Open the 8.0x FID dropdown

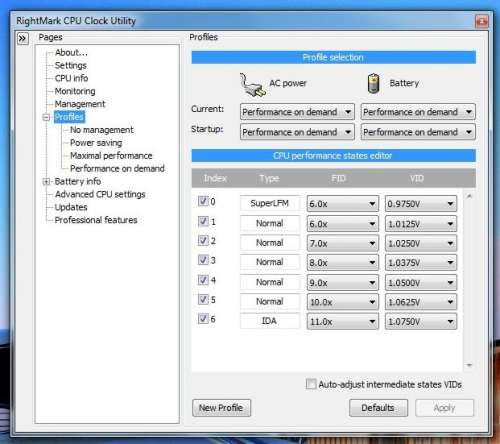point(343,263)
